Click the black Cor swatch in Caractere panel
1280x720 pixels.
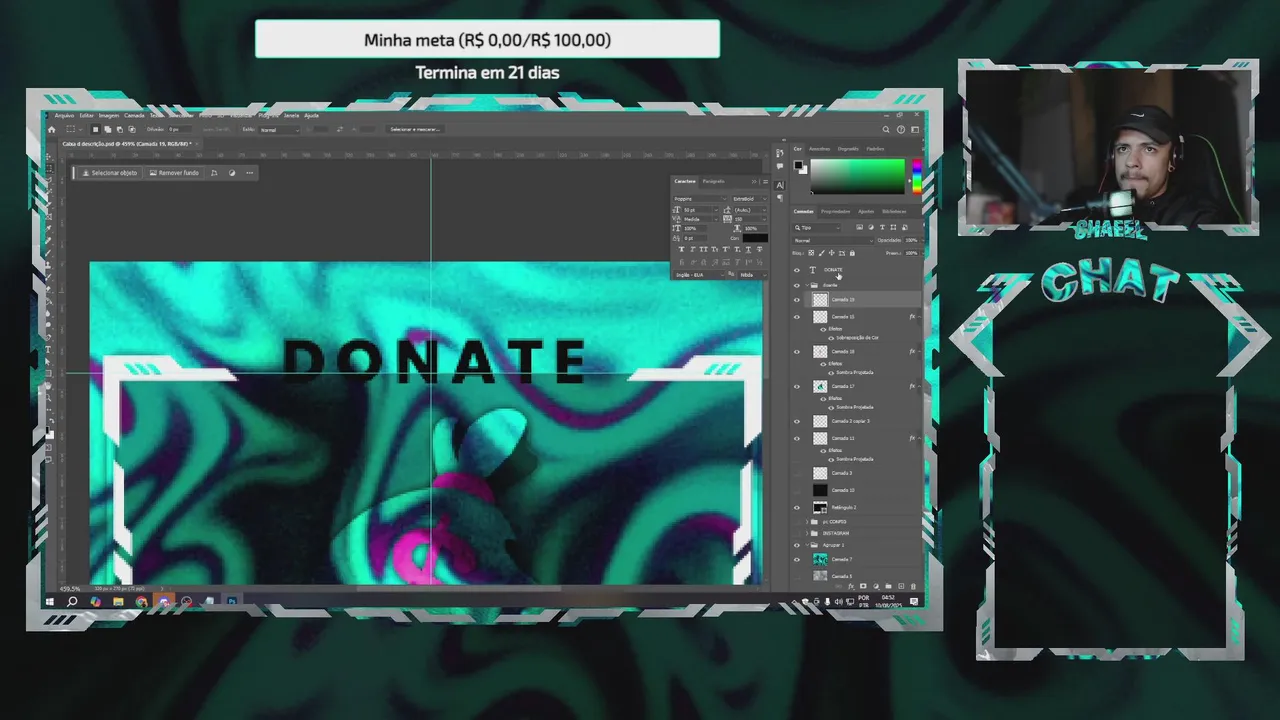(755, 238)
